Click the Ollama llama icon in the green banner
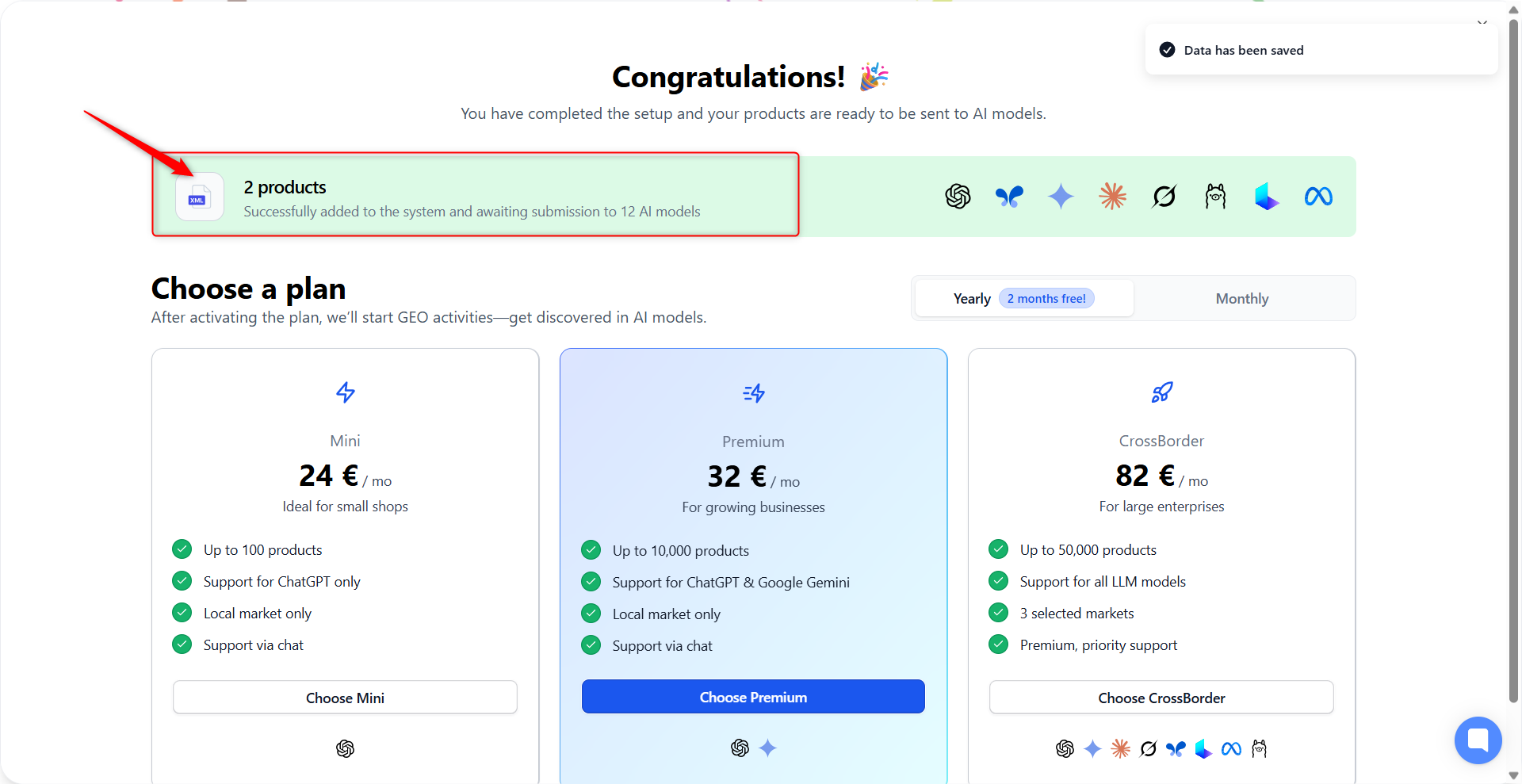 click(x=1215, y=196)
